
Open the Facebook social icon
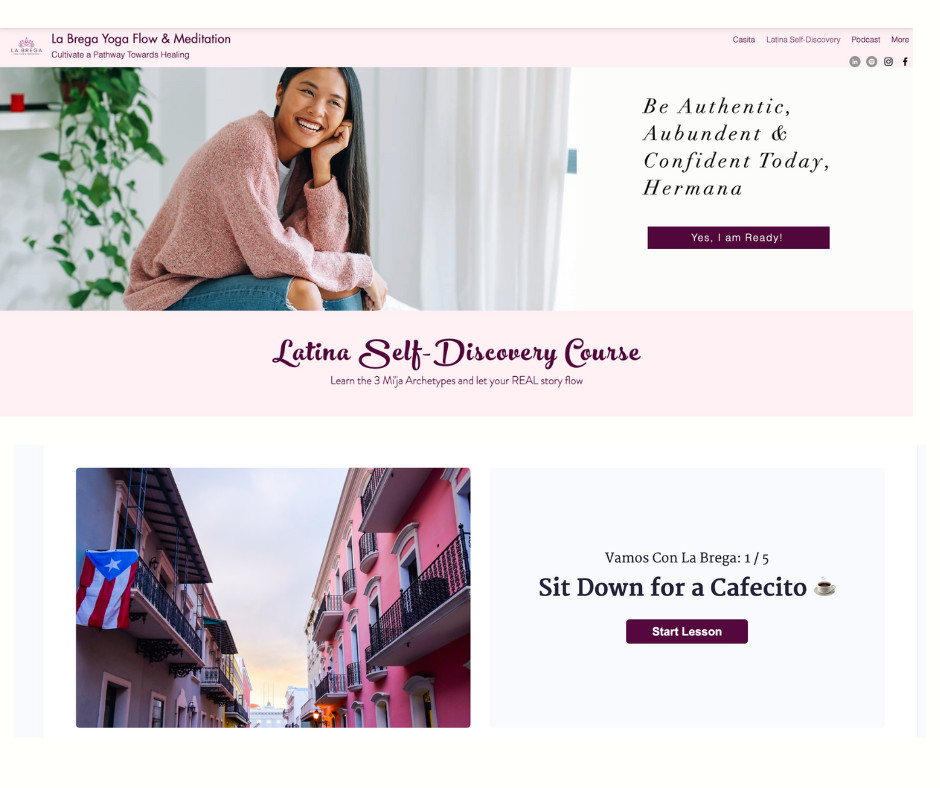(905, 62)
